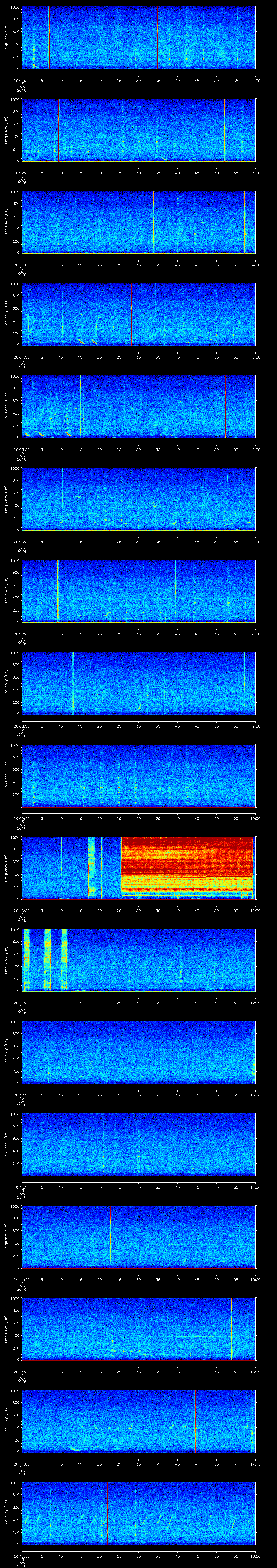Viewport: 277px width, 1568px height.
Task: Pick the red vertical line near 52 seconds in the 20:02:00 panel
Action: click(224, 130)
